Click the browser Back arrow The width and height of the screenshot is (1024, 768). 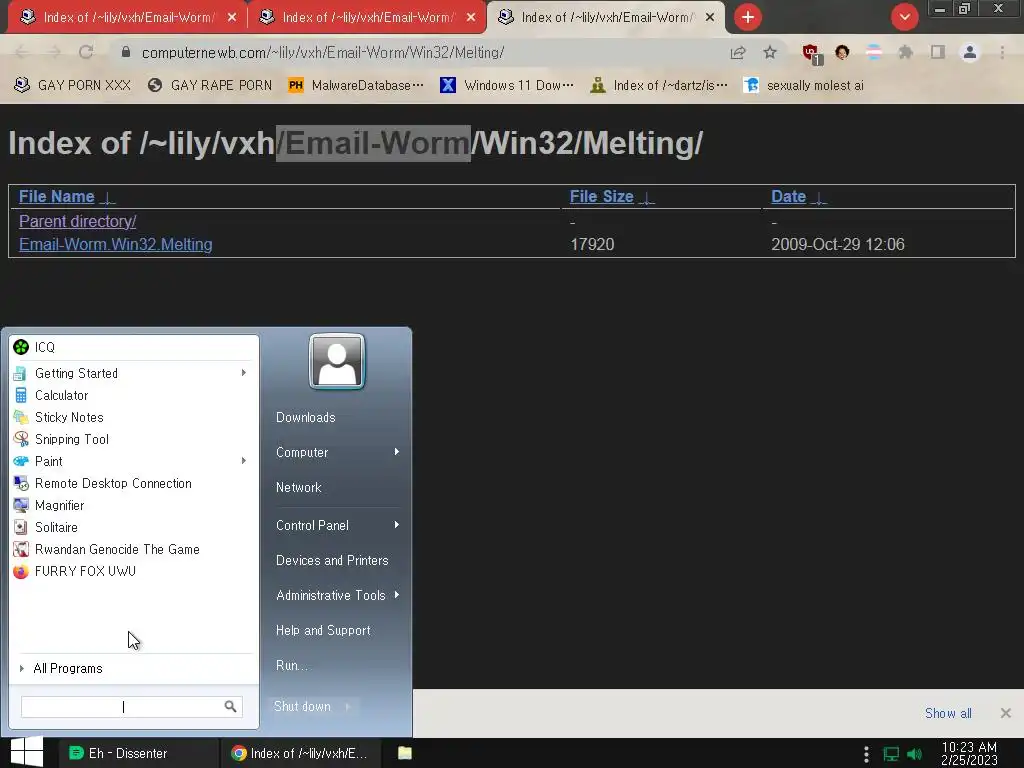coord(22,52)
